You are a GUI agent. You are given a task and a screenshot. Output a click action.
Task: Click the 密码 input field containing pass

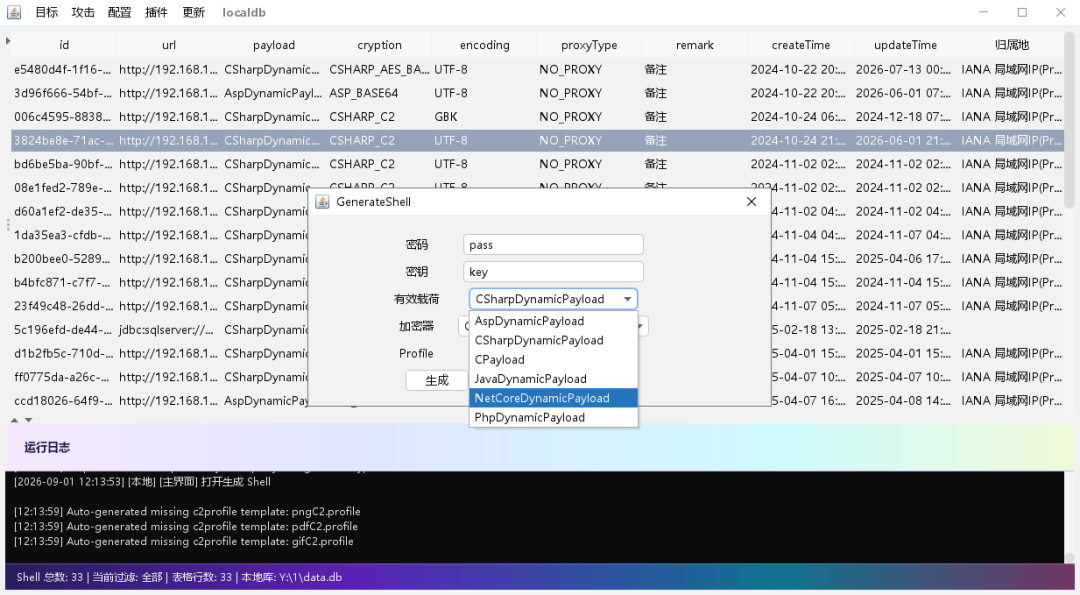pyautogui.click(x=553, y=244)
